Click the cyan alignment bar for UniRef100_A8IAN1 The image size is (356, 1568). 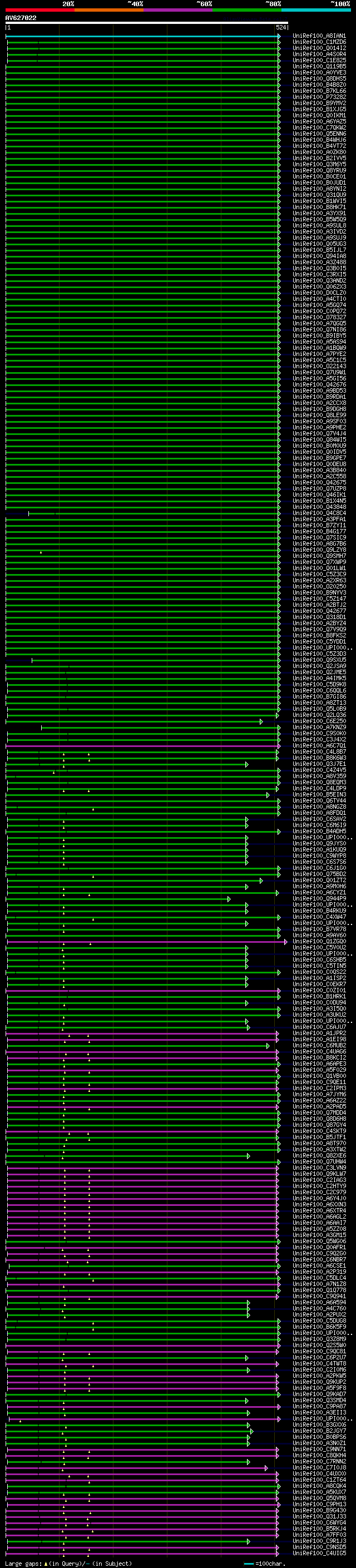143,36
